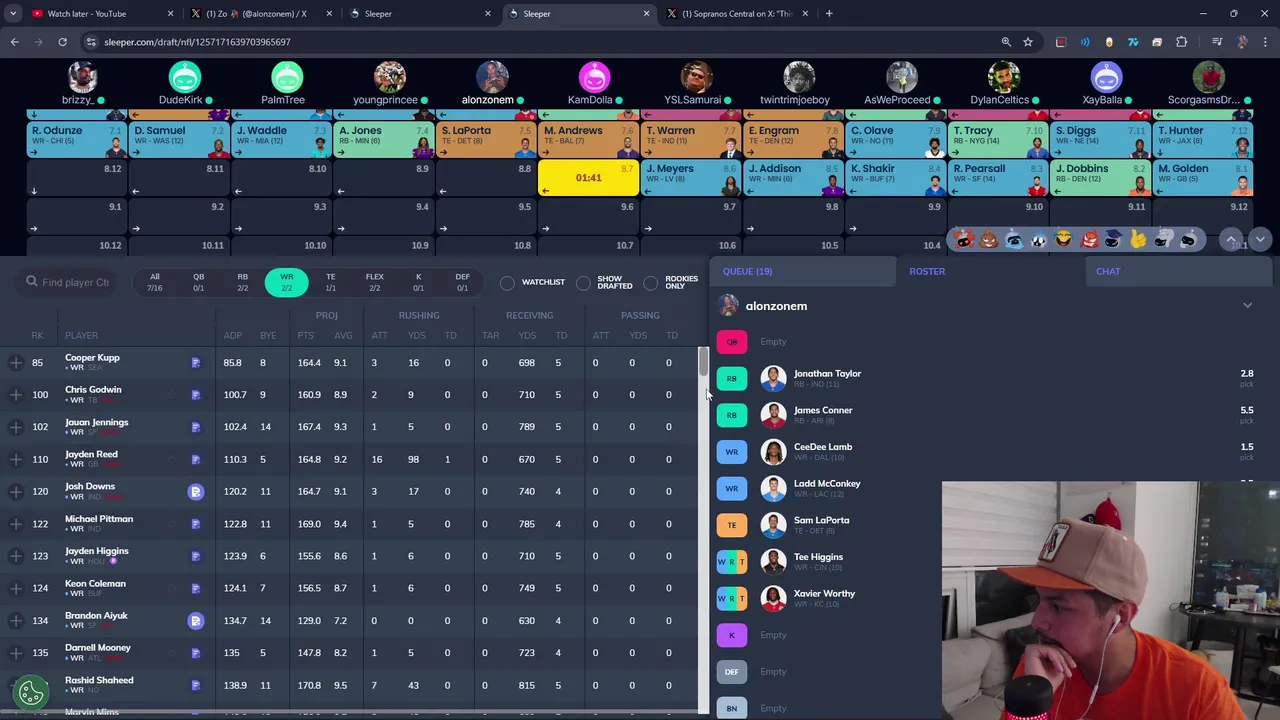Screen dimensions: 1280x720
Task: Send the thumbs up emoji reaction
Action: point(1138,239)
